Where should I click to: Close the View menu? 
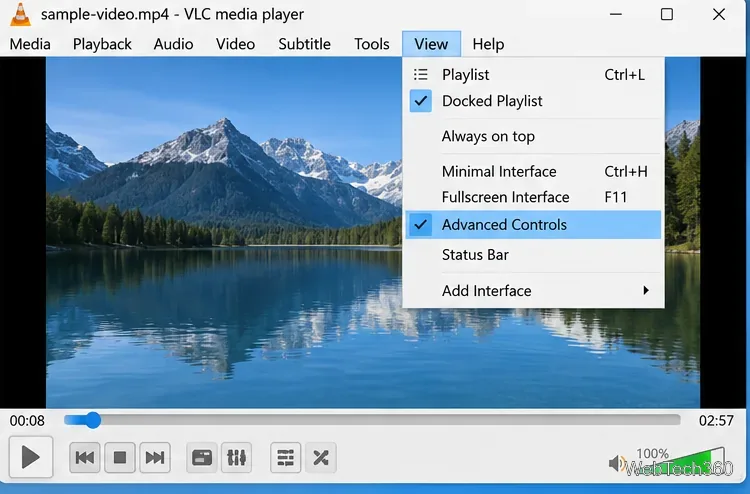(431, 44)
